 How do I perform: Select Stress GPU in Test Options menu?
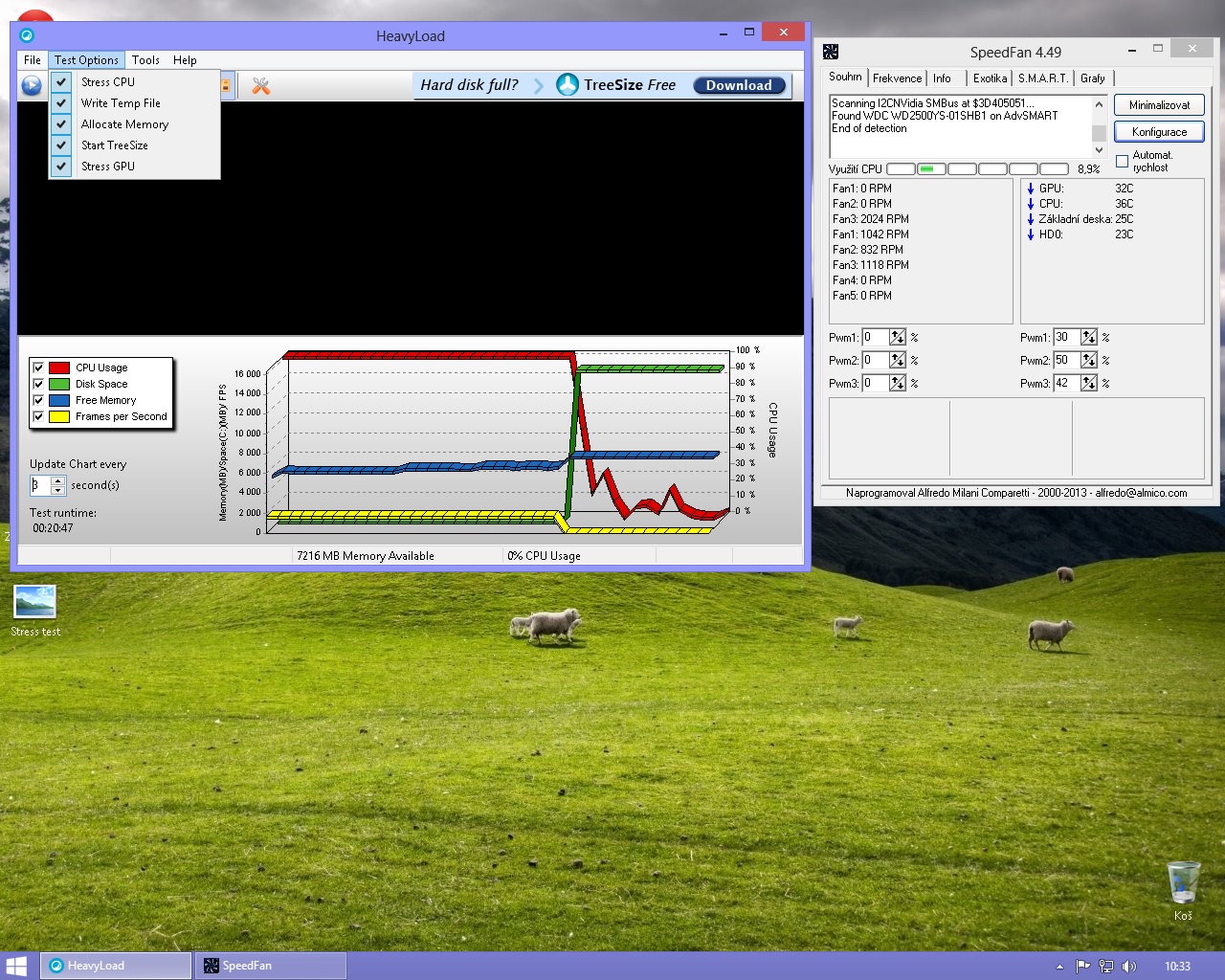point(107,167)
